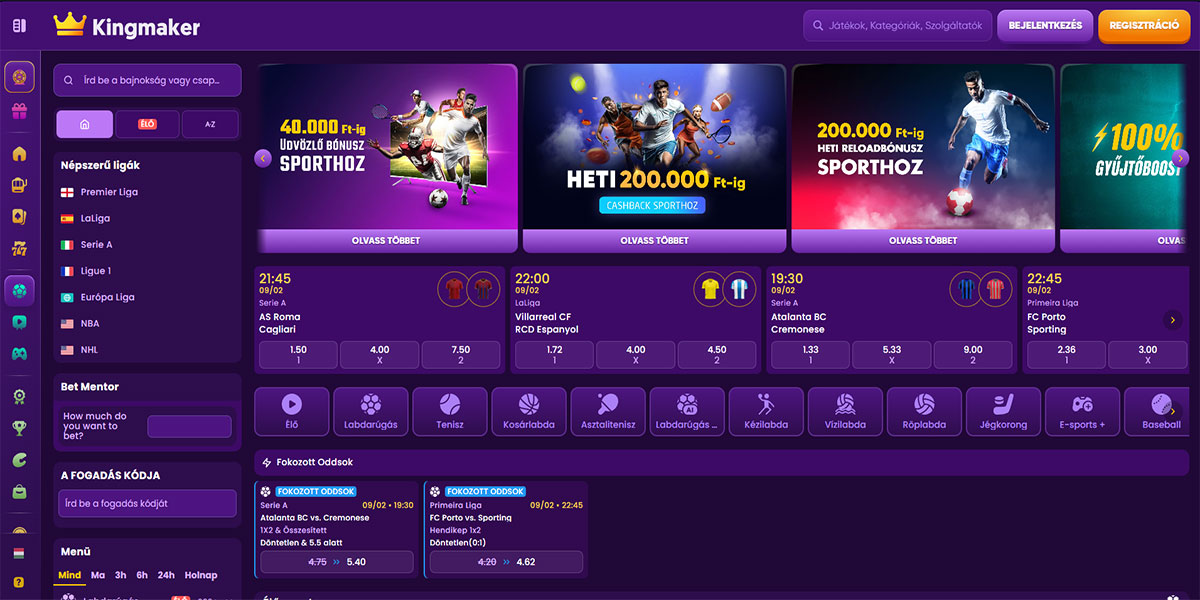
Task: Click the gift box icon in sidebar
Action: [x=19, y=111]
